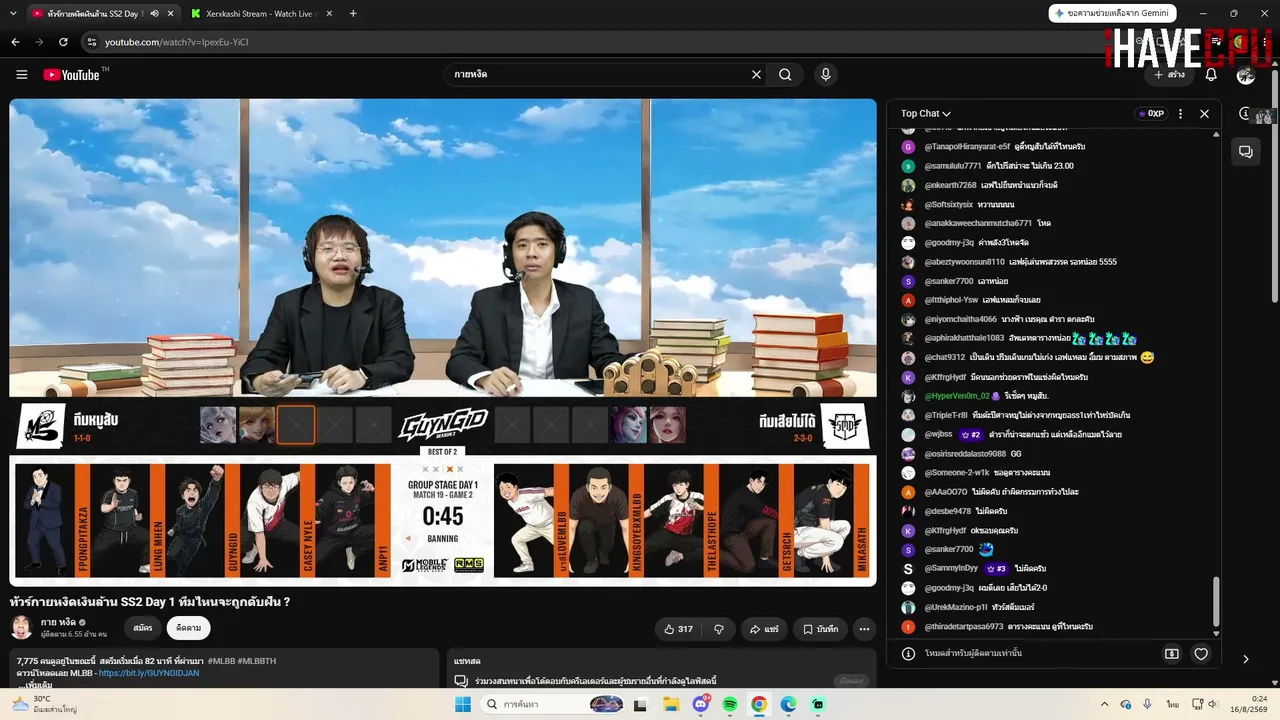Go to the YouTube home logo

pyautogui.click(x=72, y=75)
